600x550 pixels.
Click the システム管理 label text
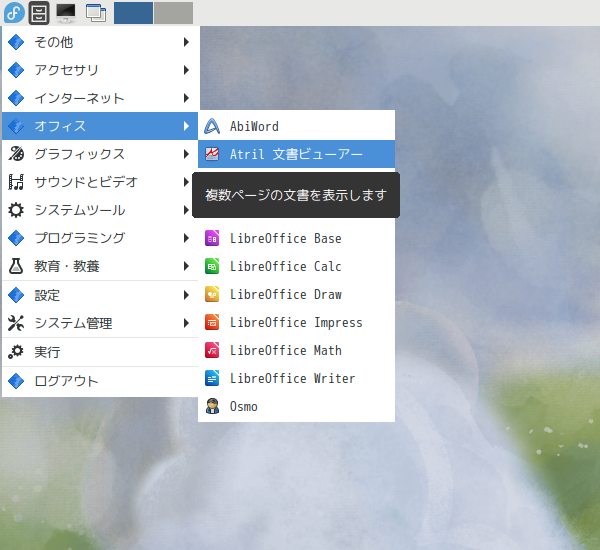coord(73,323)
